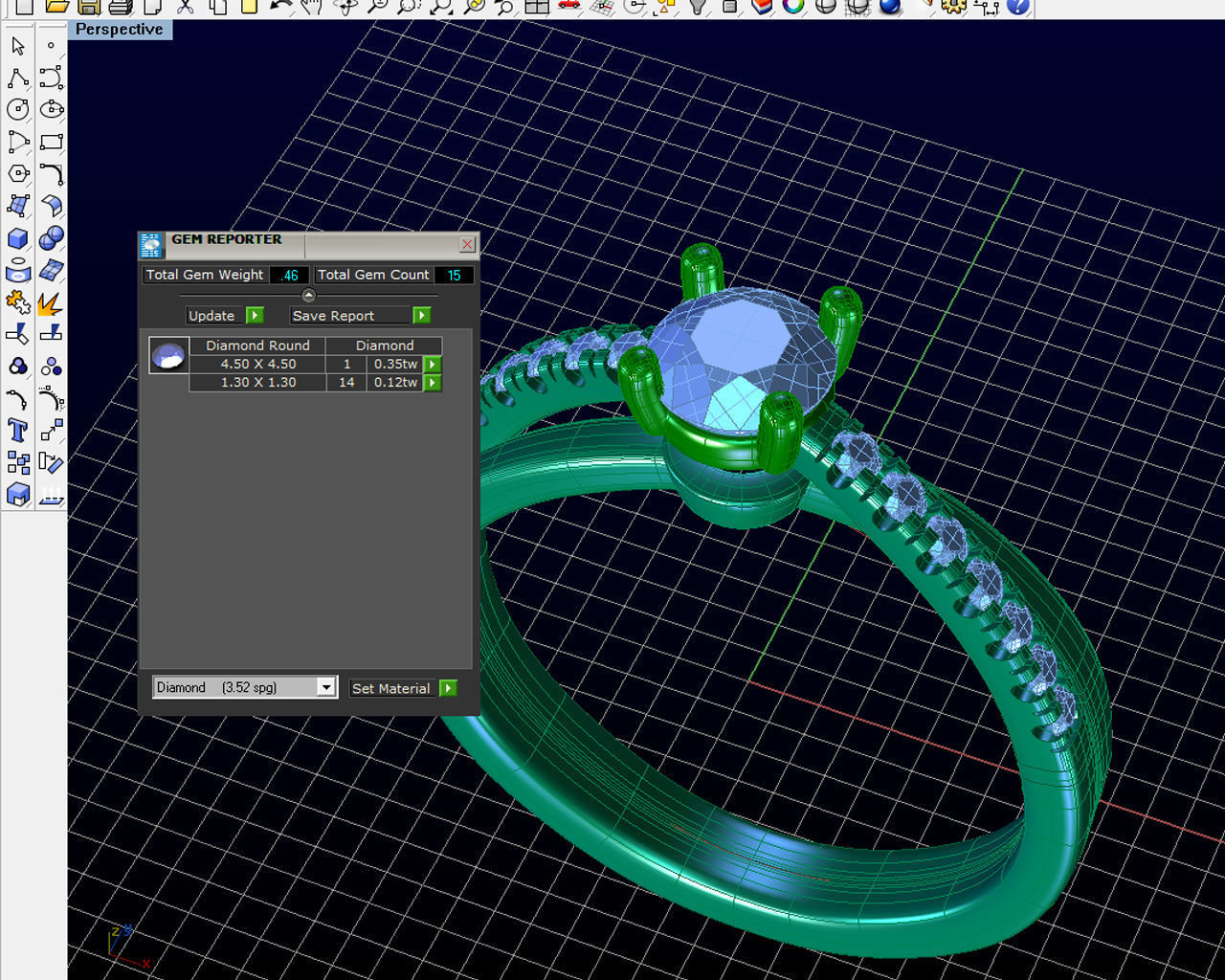Click the Set Material button
1225x980 pixels.
tap(390, 688)
